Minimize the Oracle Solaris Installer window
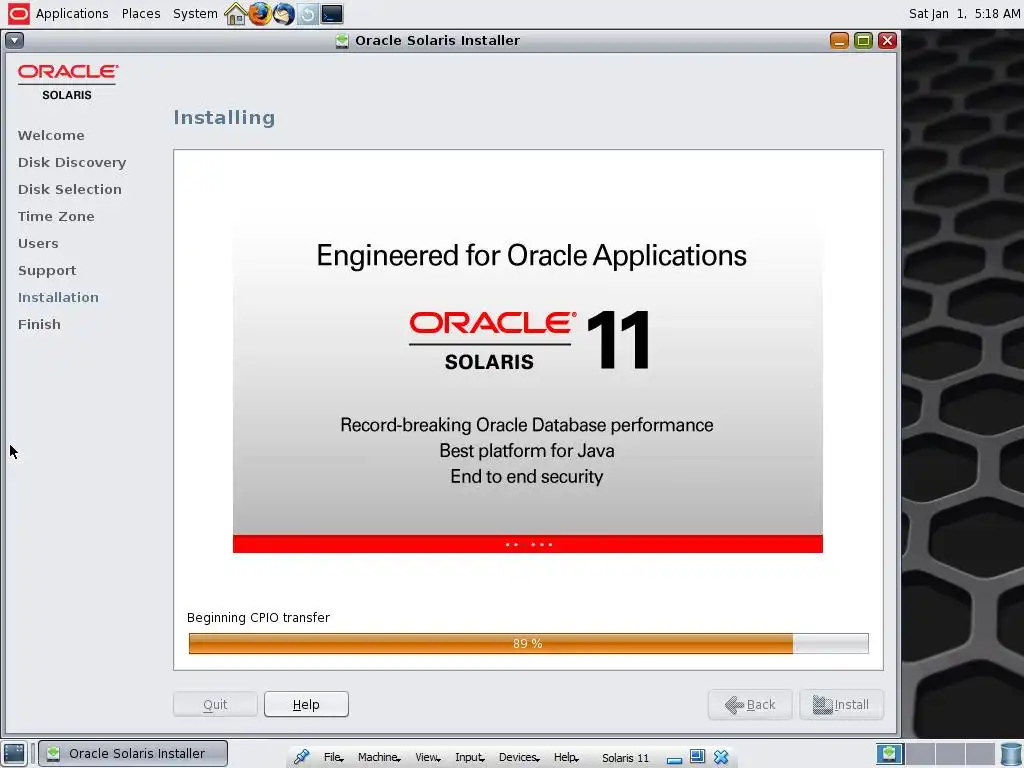 (839, 40)
